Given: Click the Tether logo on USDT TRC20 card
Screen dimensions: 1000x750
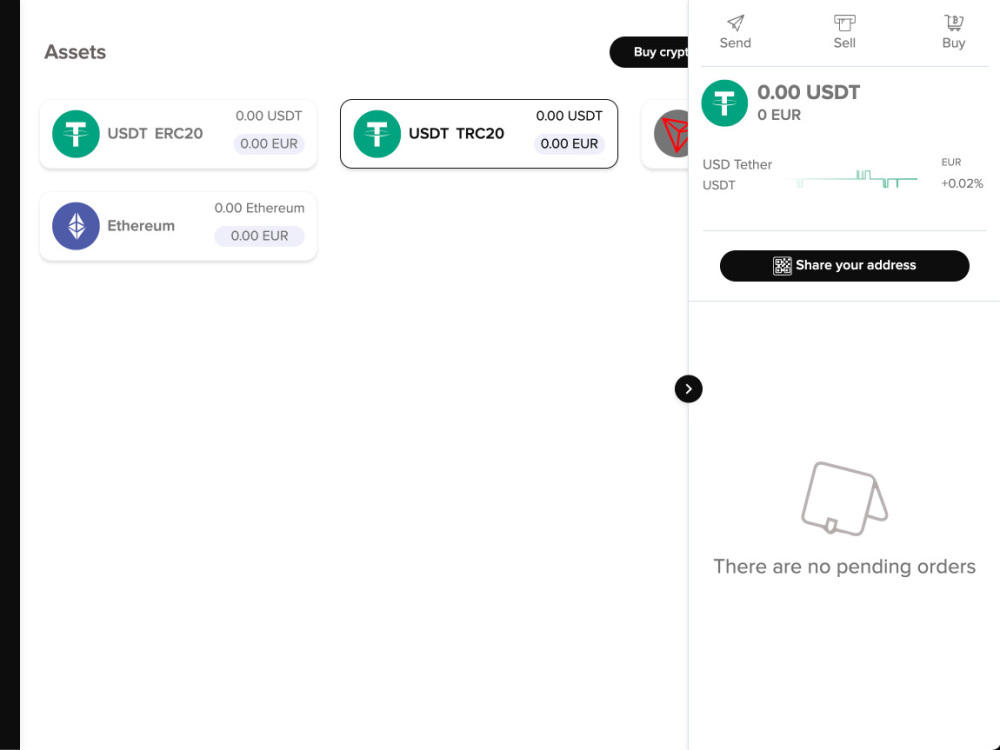Looking at the screenshot, I should point(377,134).
